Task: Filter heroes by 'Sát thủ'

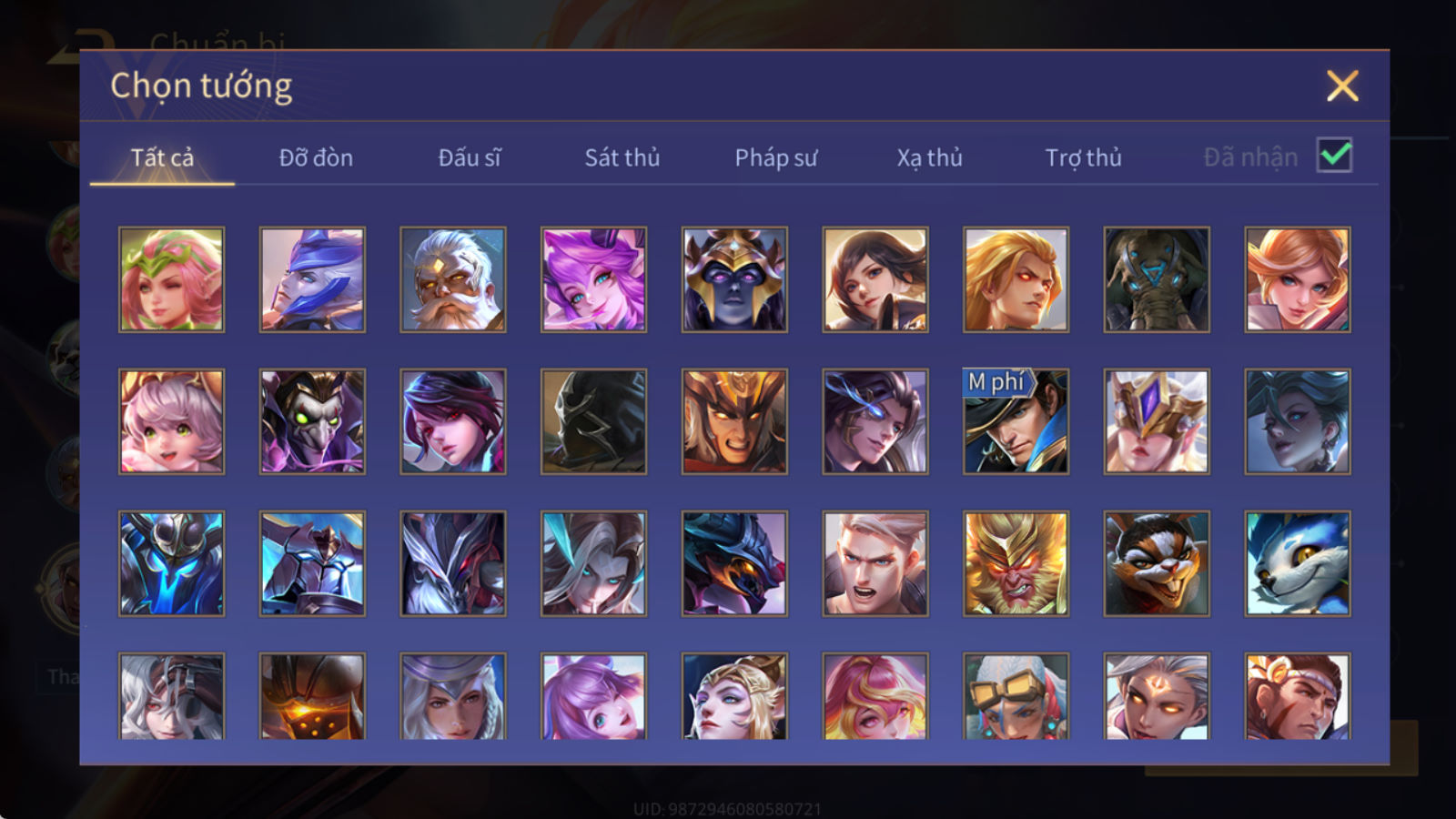Action: click(622, 157)
